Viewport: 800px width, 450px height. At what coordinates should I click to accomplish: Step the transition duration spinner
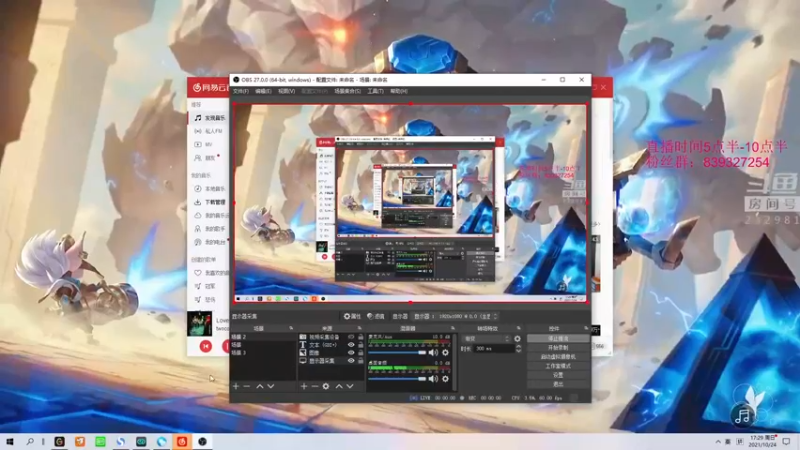tap(518, 348)
